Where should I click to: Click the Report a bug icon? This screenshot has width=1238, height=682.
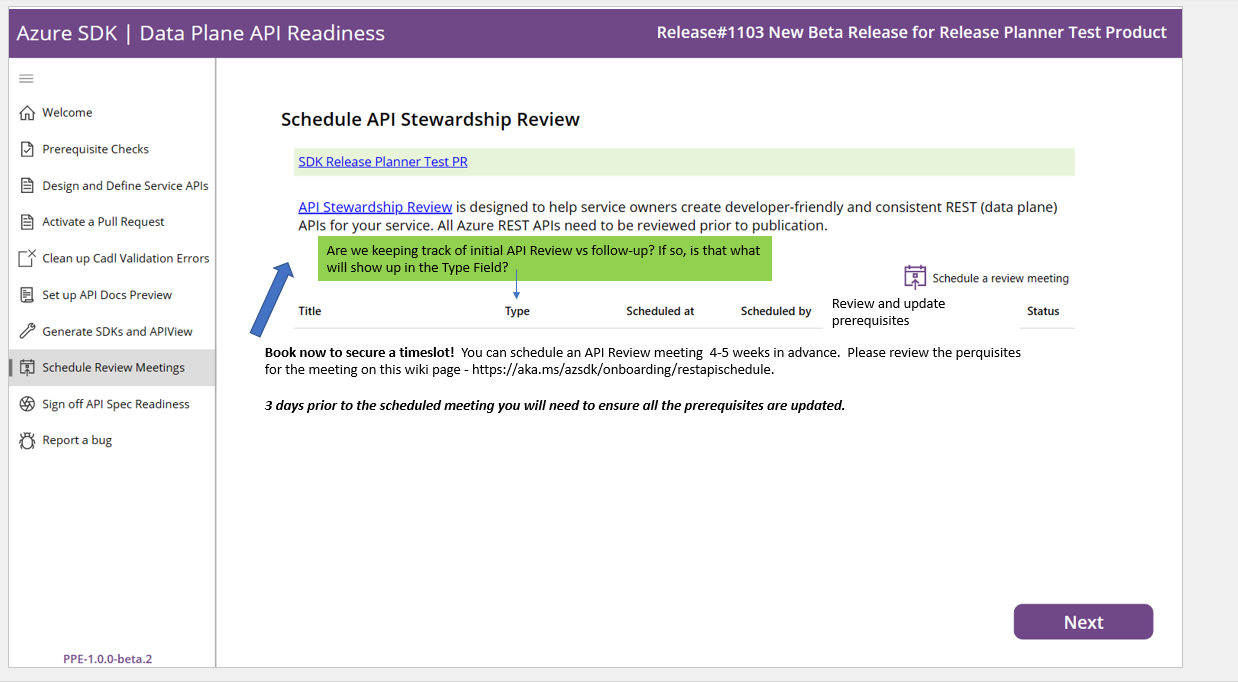click(x=28, y=439)
